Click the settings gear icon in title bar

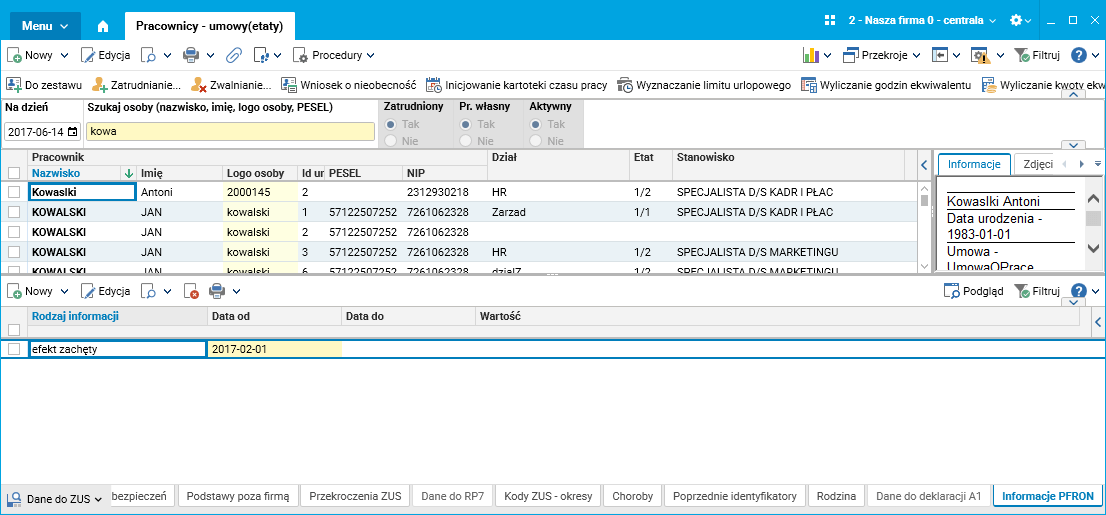[1016, 20]
